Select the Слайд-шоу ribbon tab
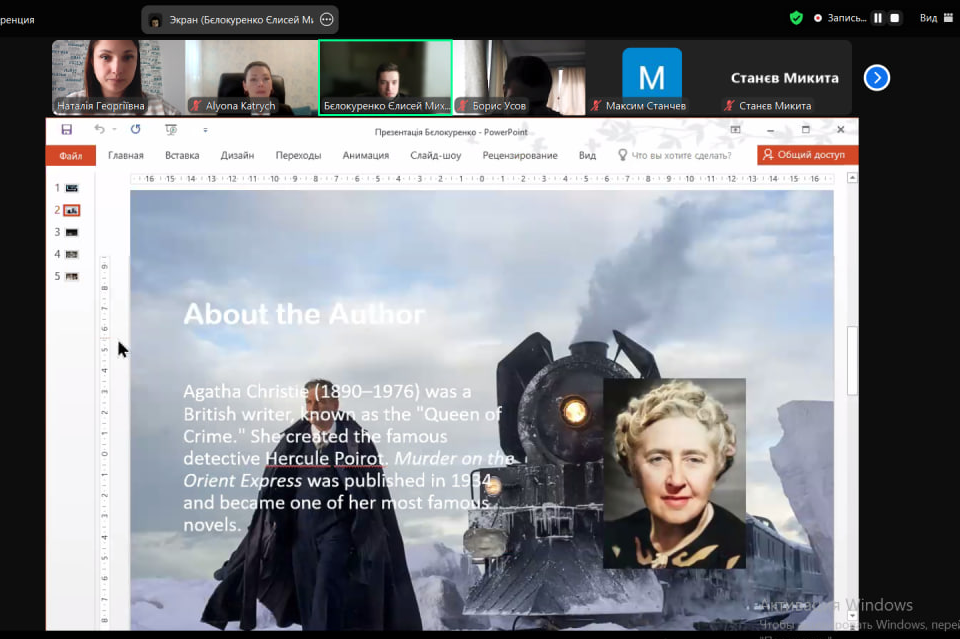Viewport: 960px width, 639px height. tap(435, 155)
